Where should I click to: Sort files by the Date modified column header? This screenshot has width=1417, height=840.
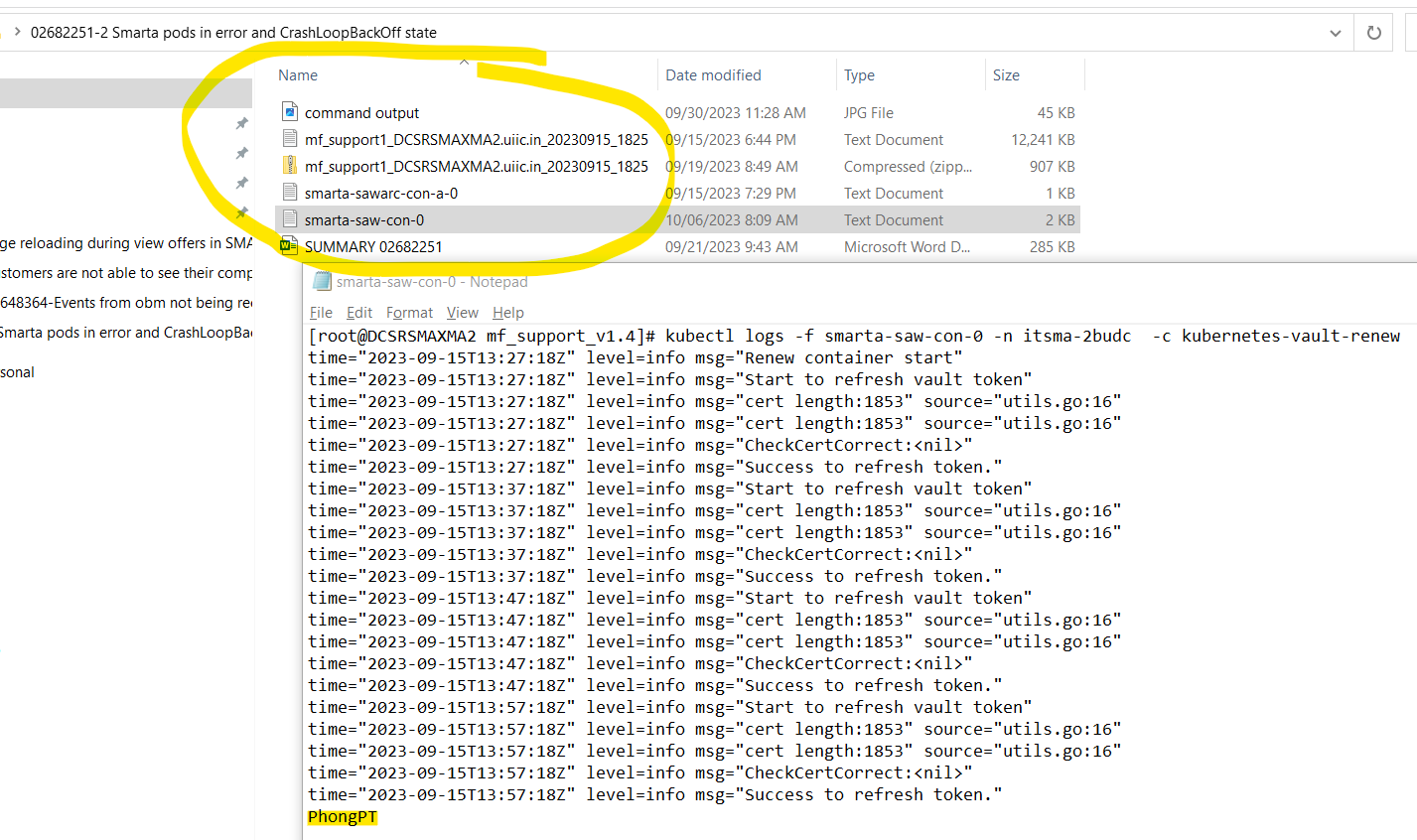click(x=713, y=75)
